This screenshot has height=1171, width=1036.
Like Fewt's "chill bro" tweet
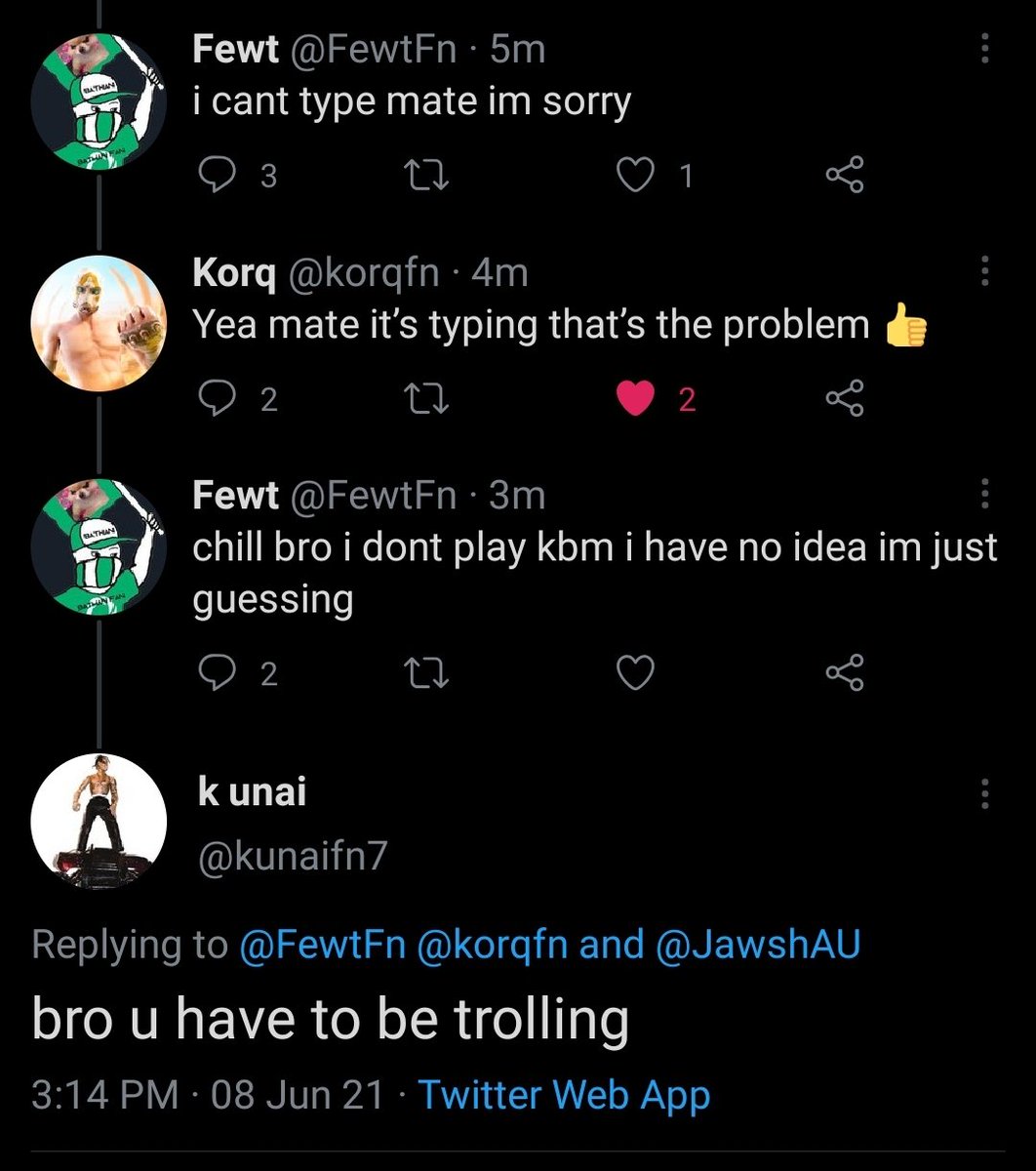tap(635, 673)
